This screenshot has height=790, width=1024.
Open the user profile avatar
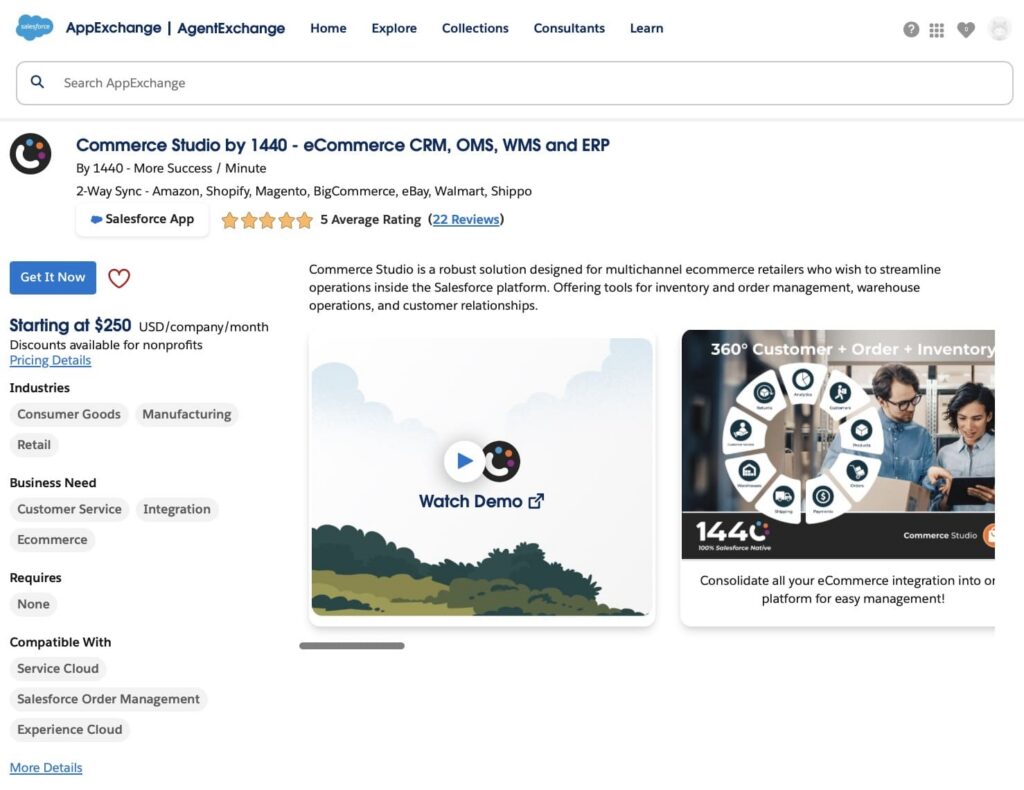click(999, 29)
